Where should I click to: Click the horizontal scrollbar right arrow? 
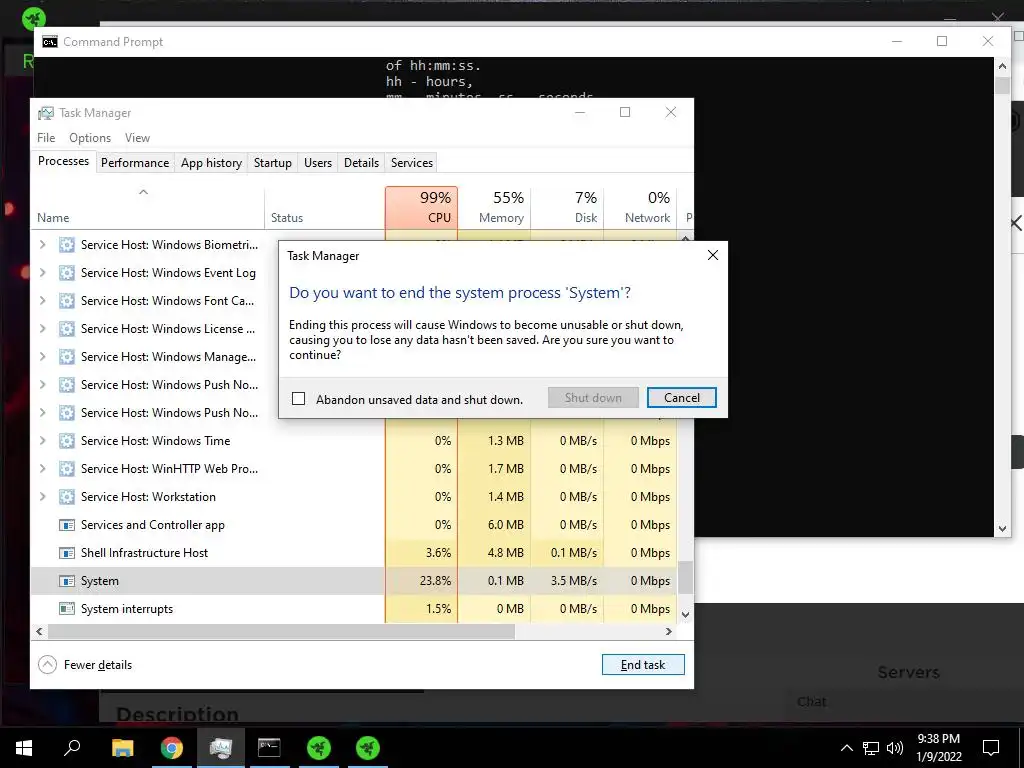(669, 632)
